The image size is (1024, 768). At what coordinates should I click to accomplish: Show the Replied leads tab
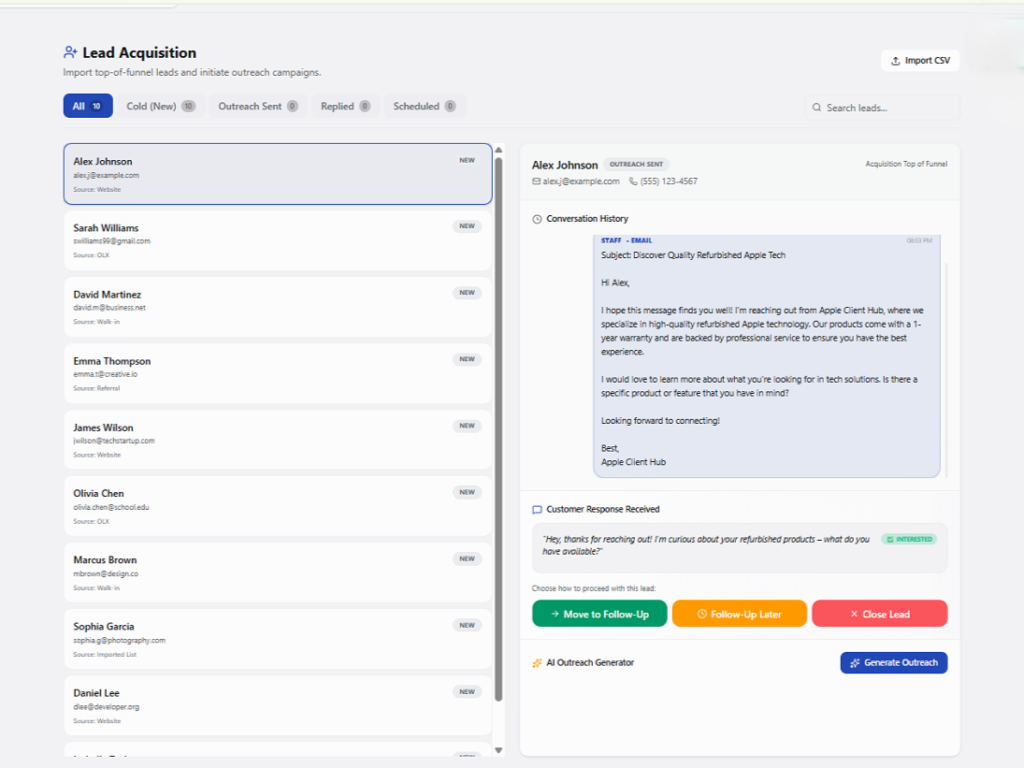345,106
